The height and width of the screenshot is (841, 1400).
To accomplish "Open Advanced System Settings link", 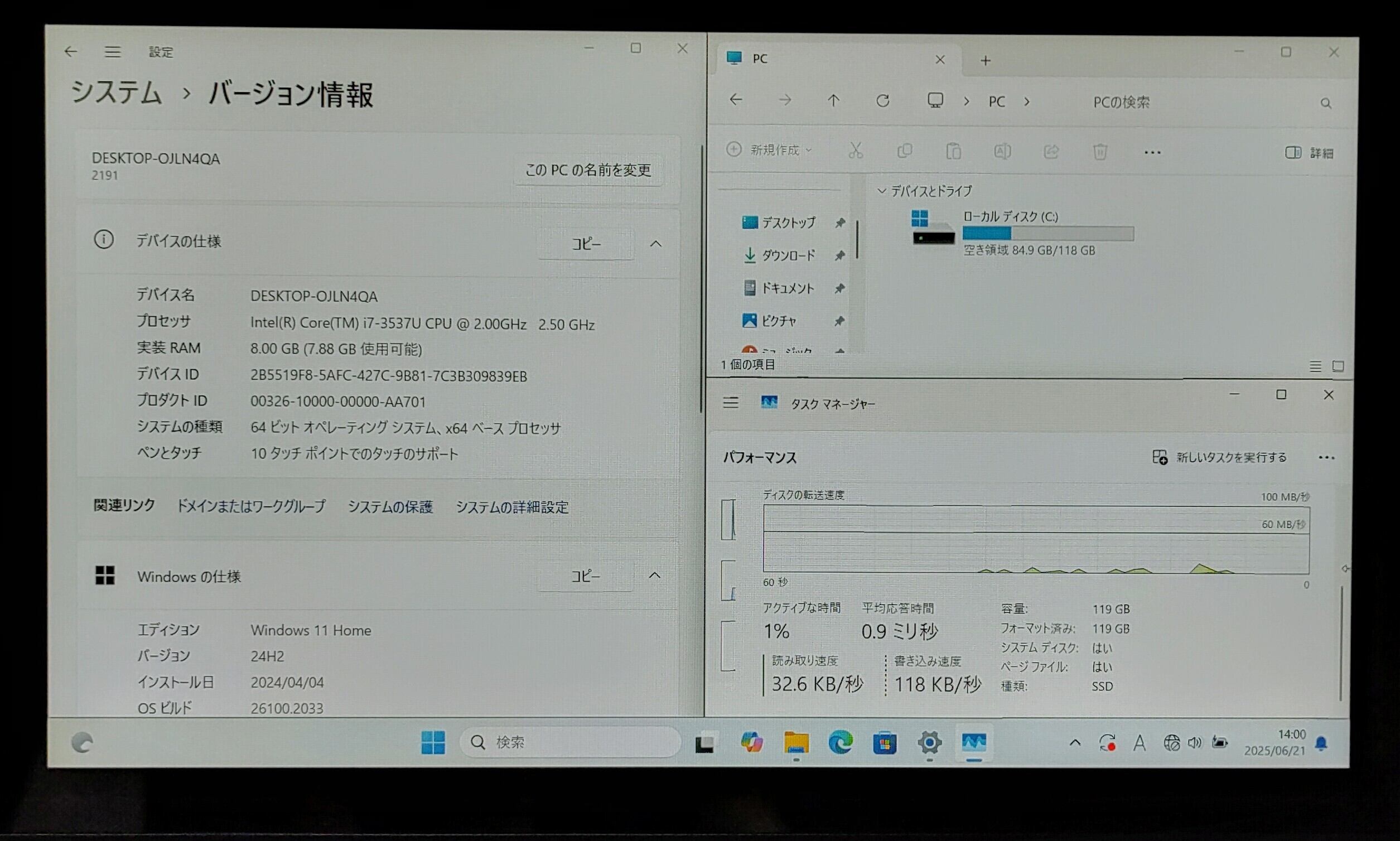I will [512, 507].
